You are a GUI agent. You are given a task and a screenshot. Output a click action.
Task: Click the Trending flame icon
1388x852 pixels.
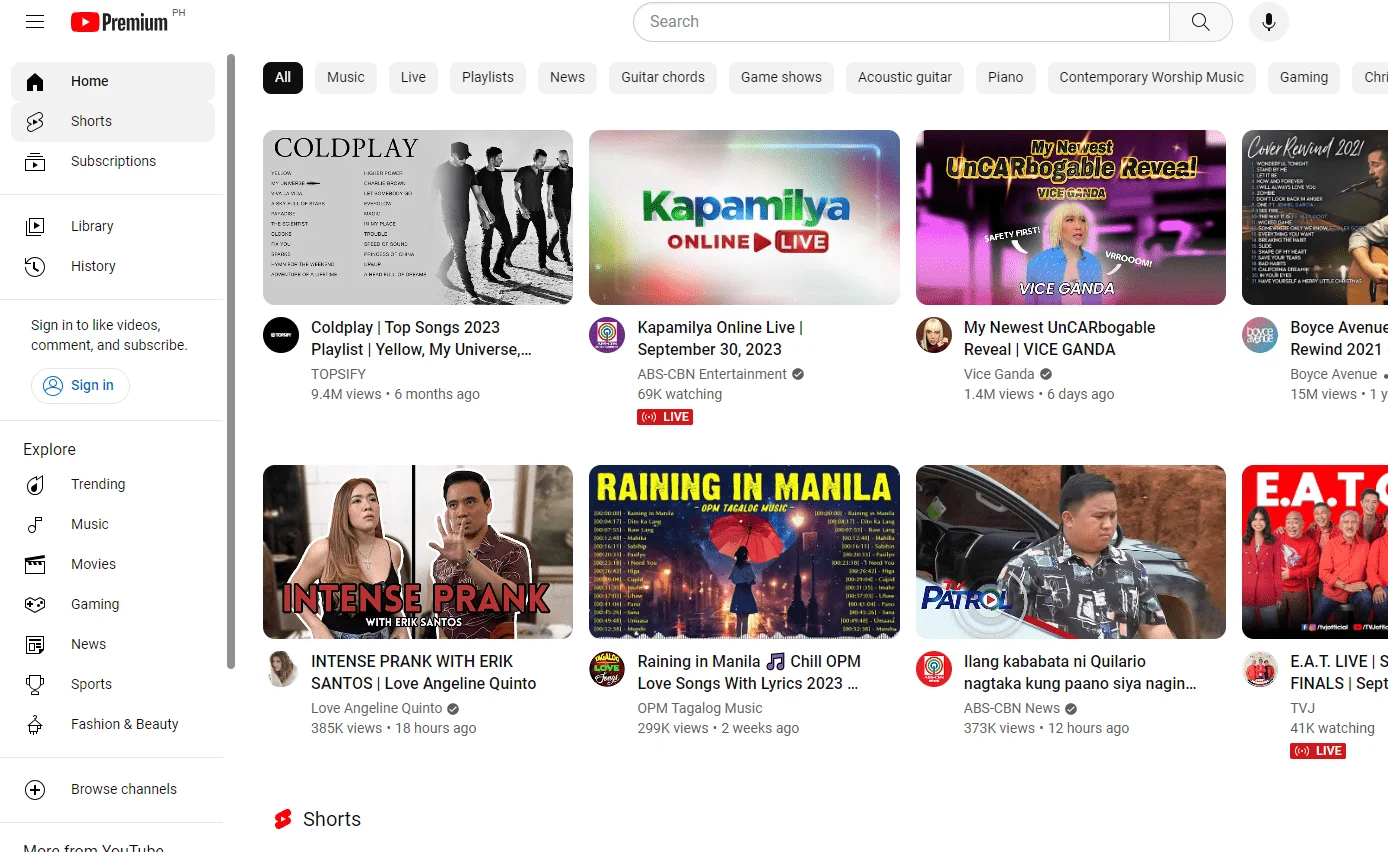pyautogui.click(x=35, y=484)
